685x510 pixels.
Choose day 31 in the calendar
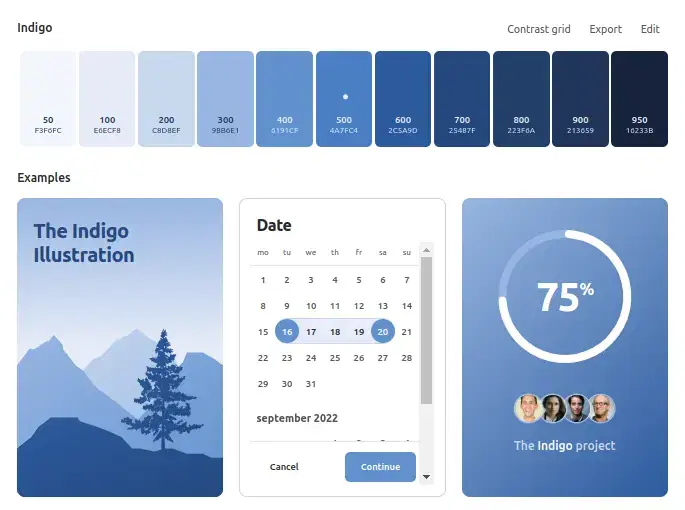311,384
